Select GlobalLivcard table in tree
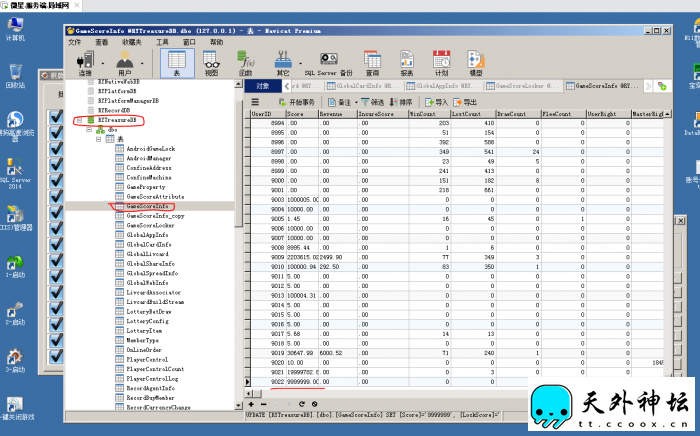The height and width of the screenshot is (436, 700). tap(146, 254)
